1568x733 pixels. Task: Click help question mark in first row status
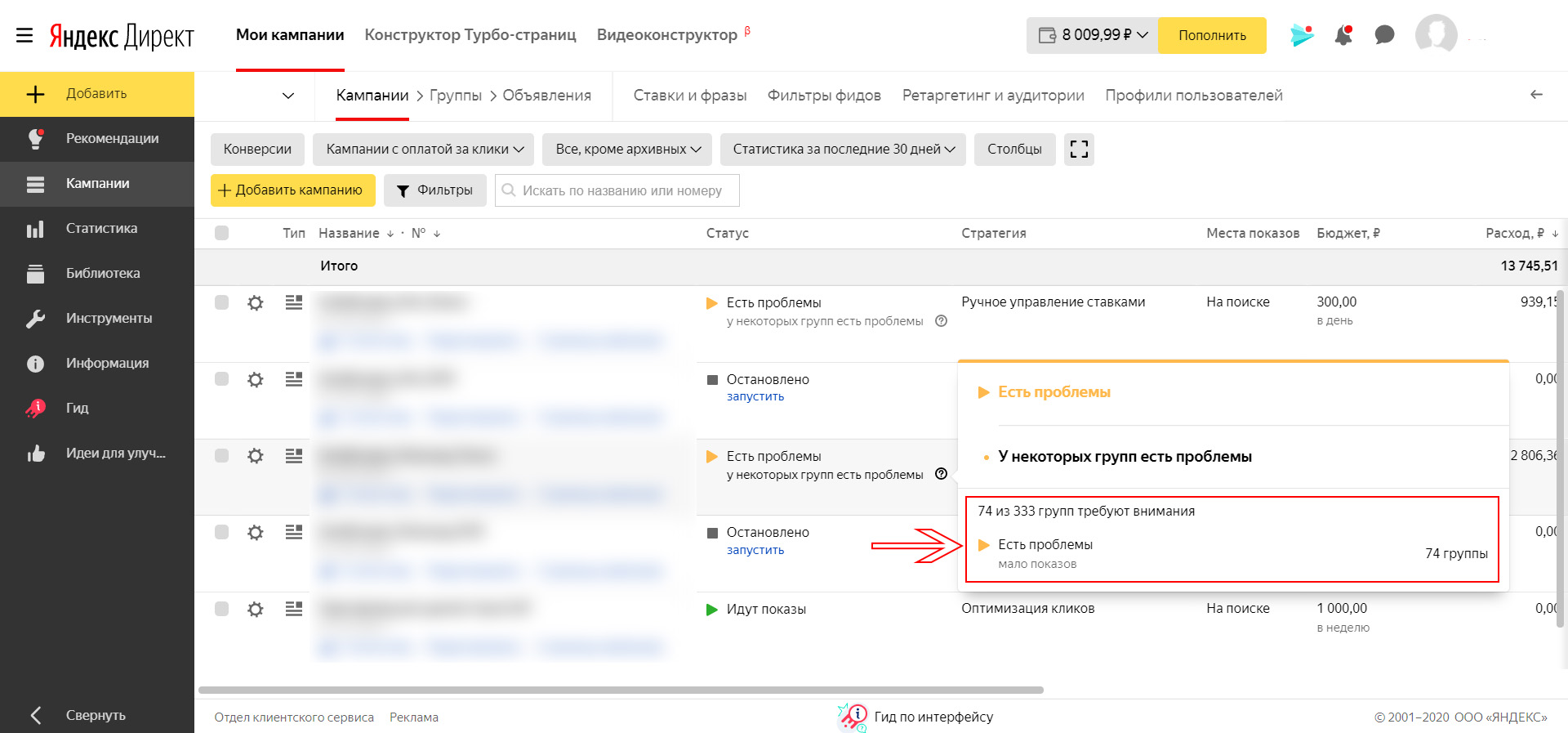tap(941, 321)
